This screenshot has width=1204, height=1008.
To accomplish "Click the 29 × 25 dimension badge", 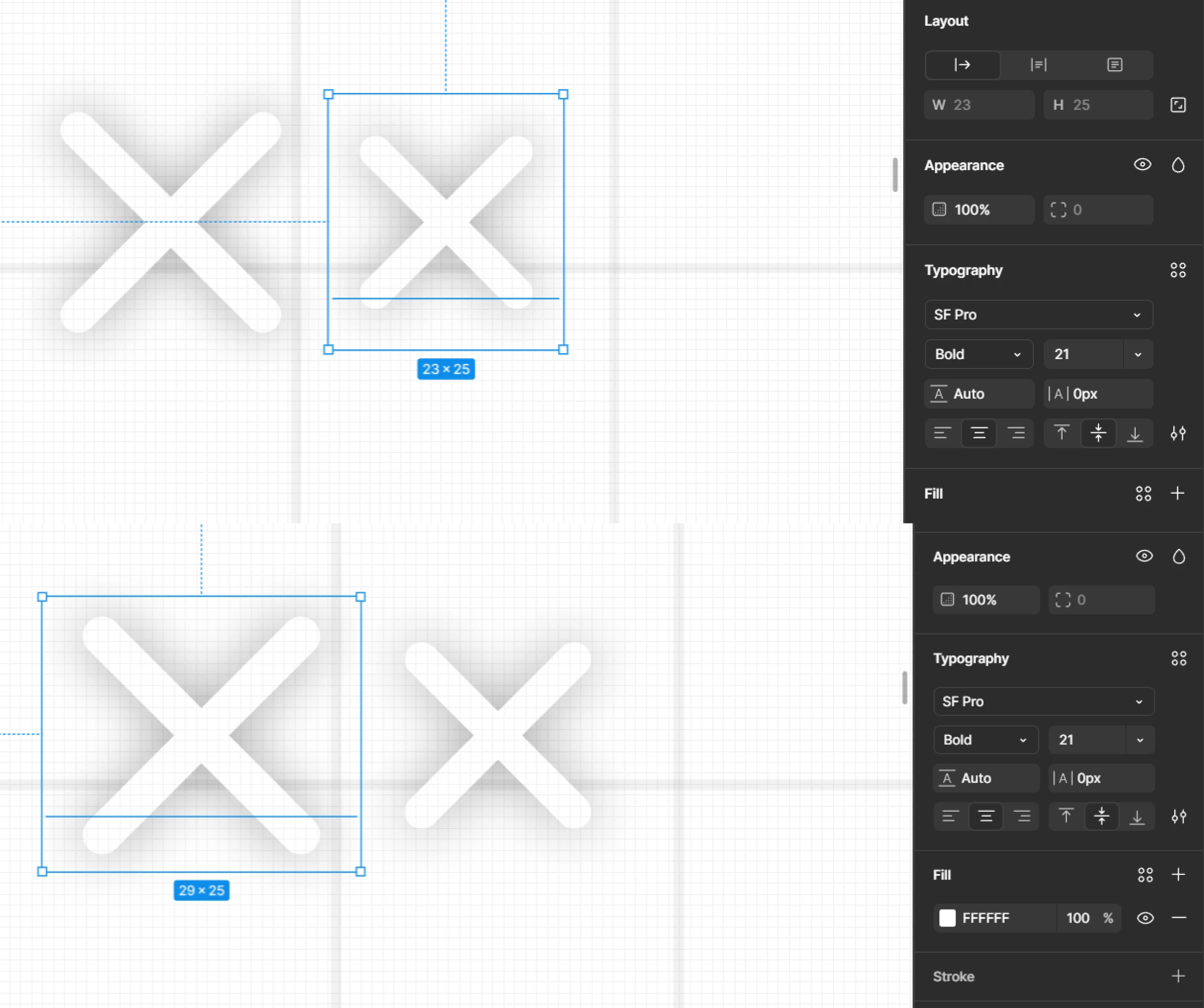I will 201,890.
